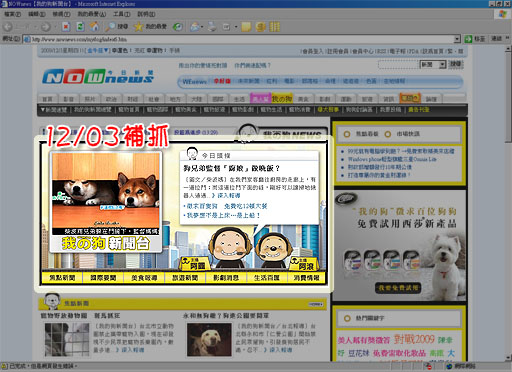Click the cartoon dog anchor 阿浪
Image resolution: width=512 pixels, height=372 pixels.
coord(273,250)
